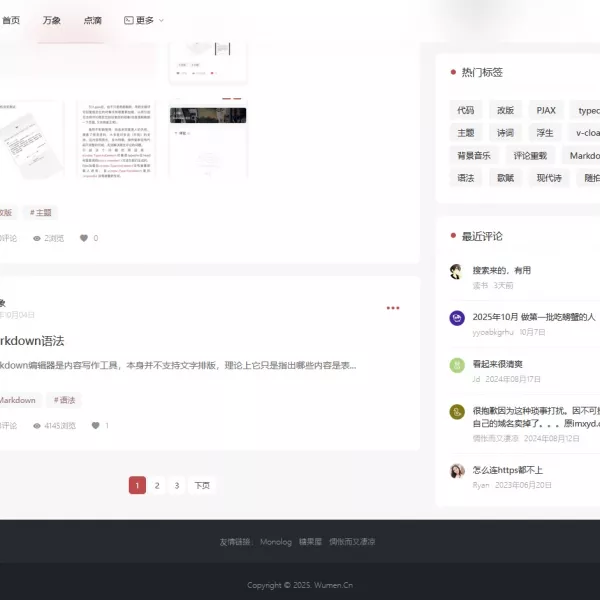600x600 pixels.
Task: Open the 首页 navigation item
Action: coord(11,20)
